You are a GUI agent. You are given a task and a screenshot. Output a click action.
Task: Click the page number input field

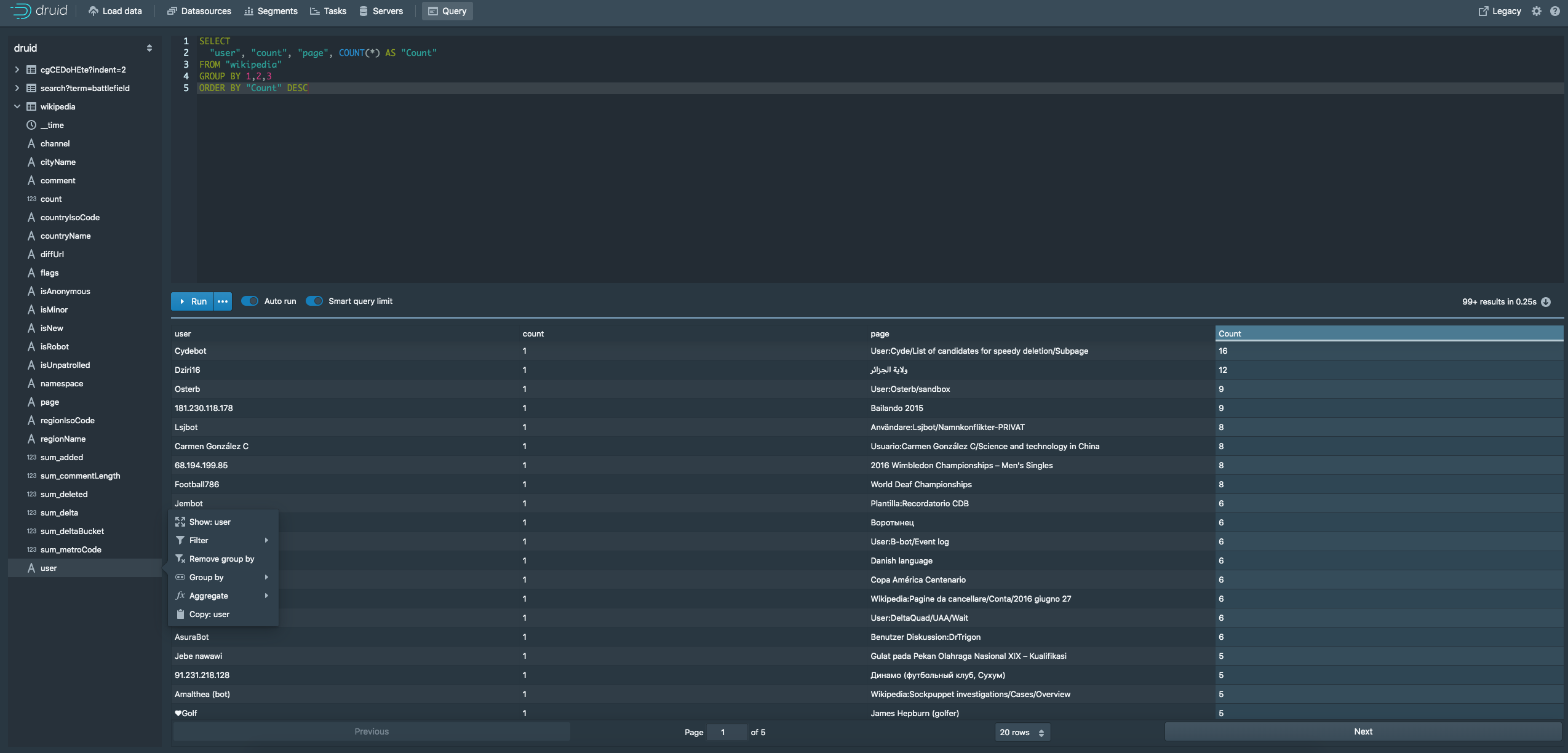pyautogui.click(x=726, y=732)
